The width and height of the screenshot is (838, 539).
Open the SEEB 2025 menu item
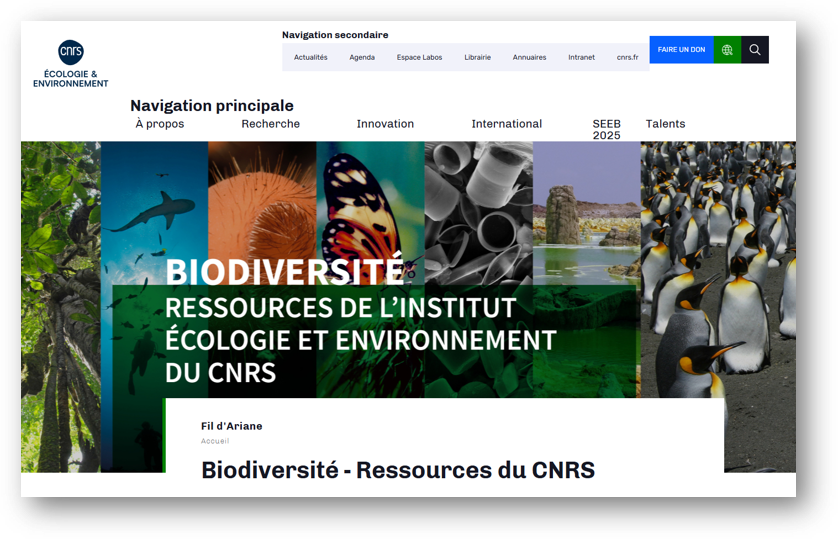click(x=607, y=129)
